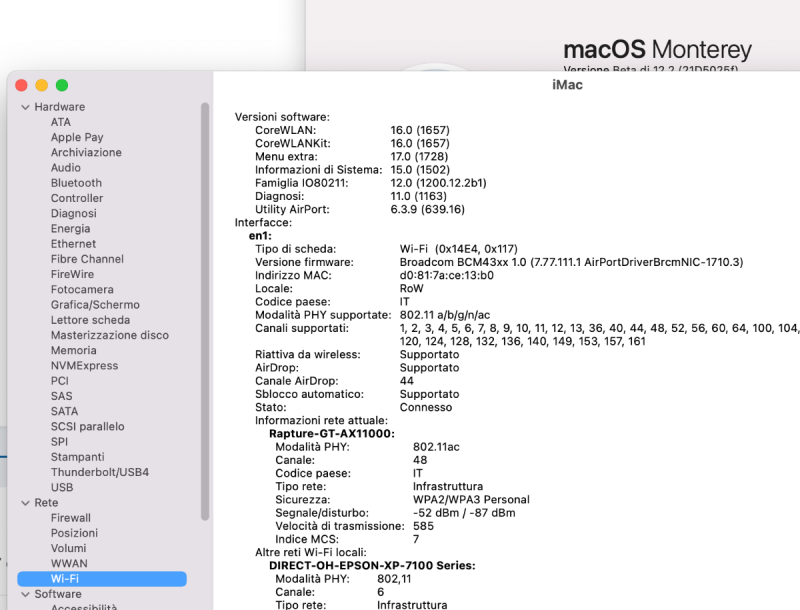Select FireWire in the sidebar
The height and width of the screenshot is (610, 800).
point(72,274)
